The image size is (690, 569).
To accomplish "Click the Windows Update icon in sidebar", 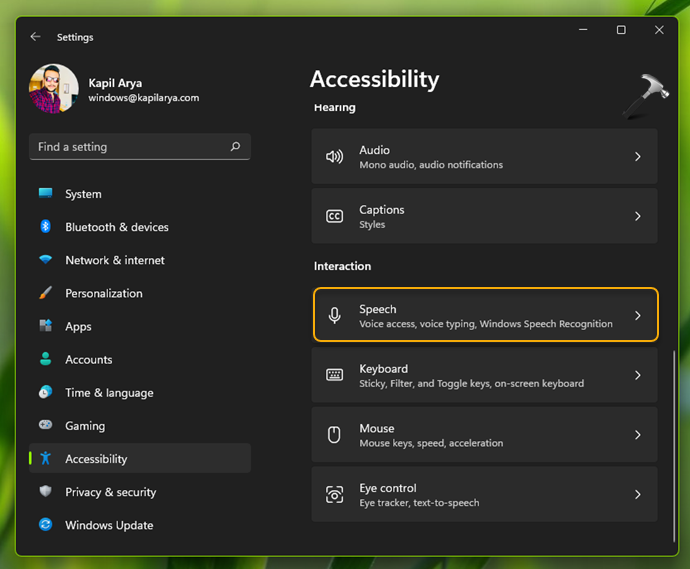I will click(46, 525).
